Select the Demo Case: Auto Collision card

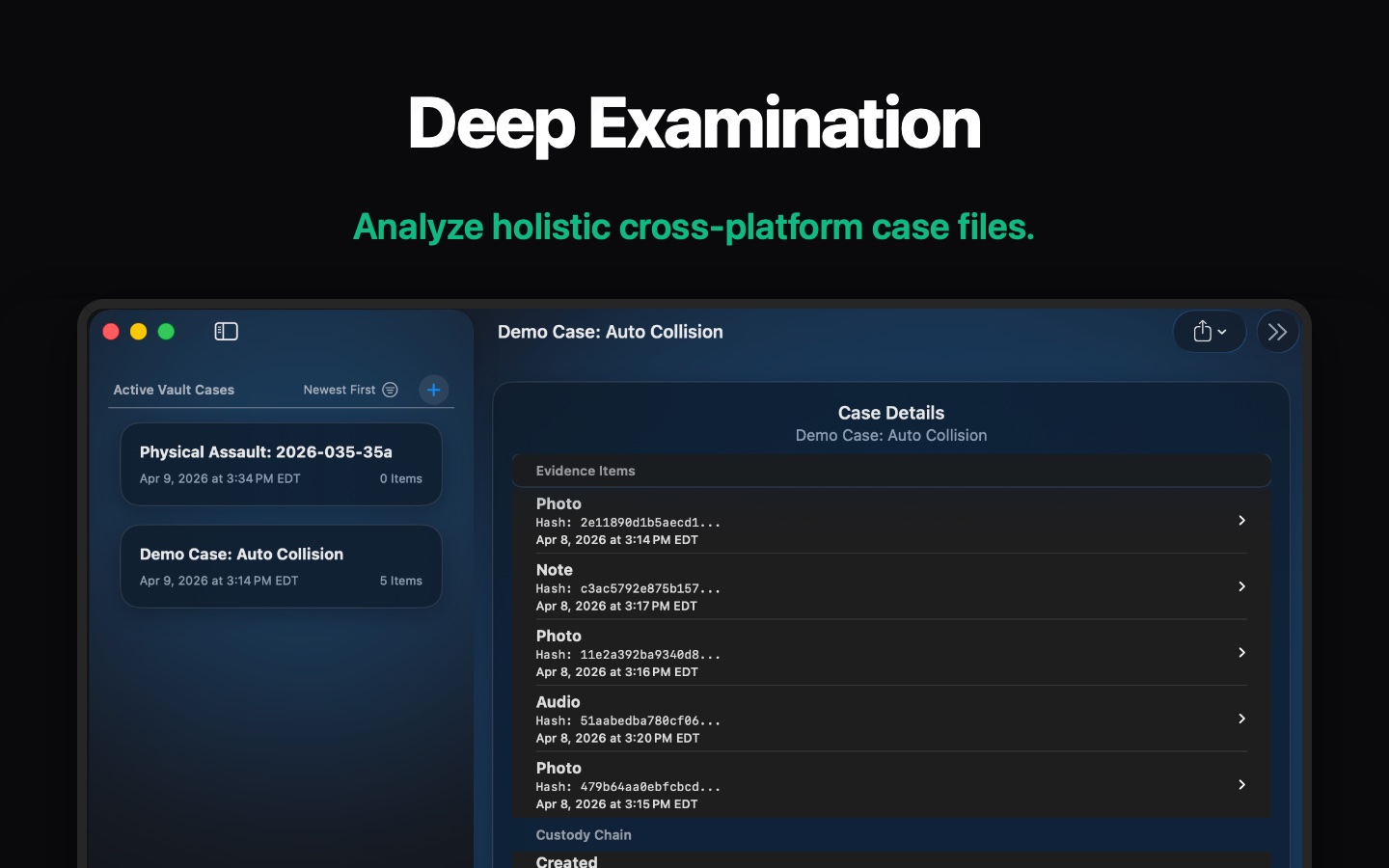click(x=281, y=566)
